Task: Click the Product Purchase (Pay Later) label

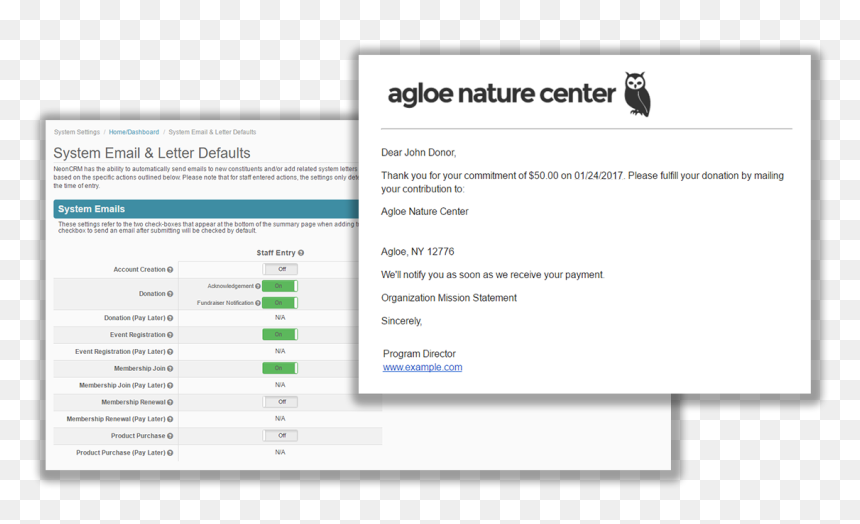Action: [x=121, y=453]
